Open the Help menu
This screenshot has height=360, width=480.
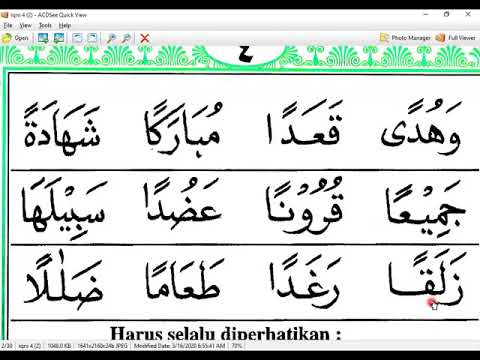65,26
